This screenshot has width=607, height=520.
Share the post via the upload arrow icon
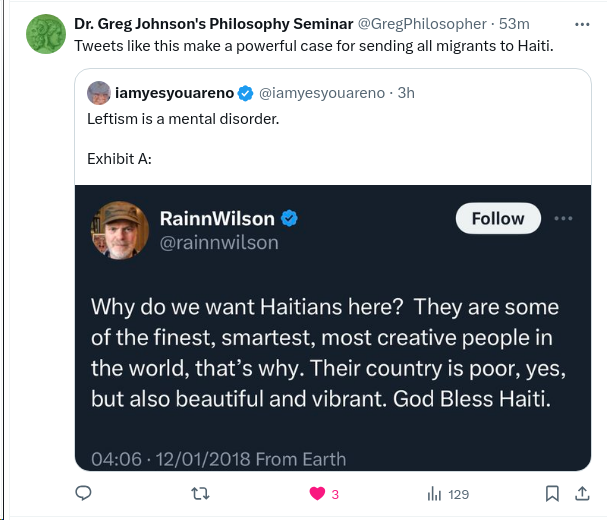point(582,493)
